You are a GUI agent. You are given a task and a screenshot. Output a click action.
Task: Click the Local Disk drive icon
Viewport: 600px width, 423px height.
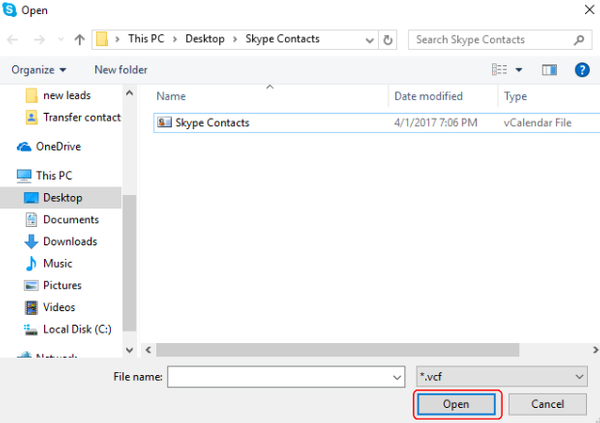[31, 330]
